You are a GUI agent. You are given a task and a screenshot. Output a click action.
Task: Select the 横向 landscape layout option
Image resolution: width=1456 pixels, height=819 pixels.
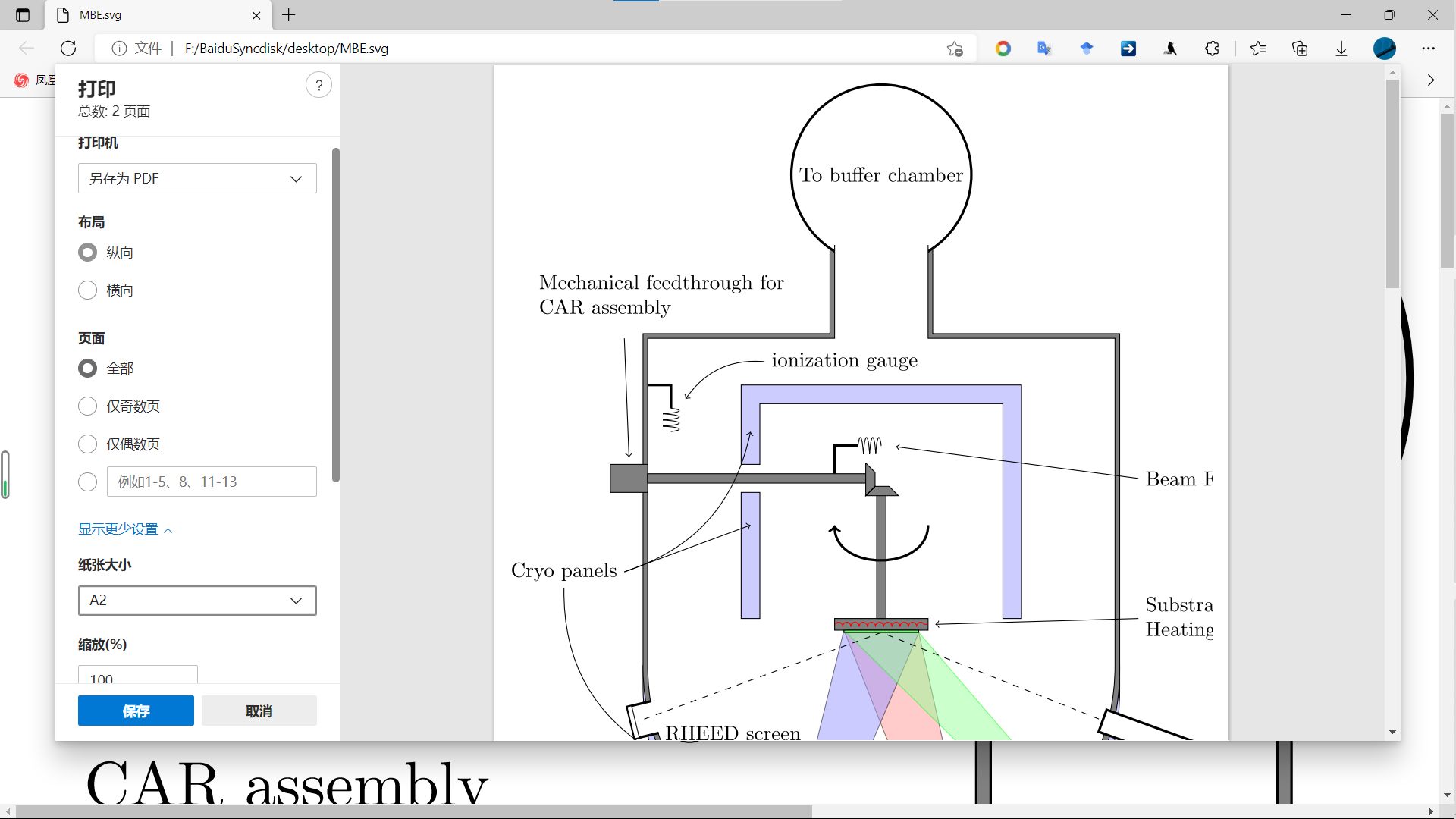[x=88, y=290]
